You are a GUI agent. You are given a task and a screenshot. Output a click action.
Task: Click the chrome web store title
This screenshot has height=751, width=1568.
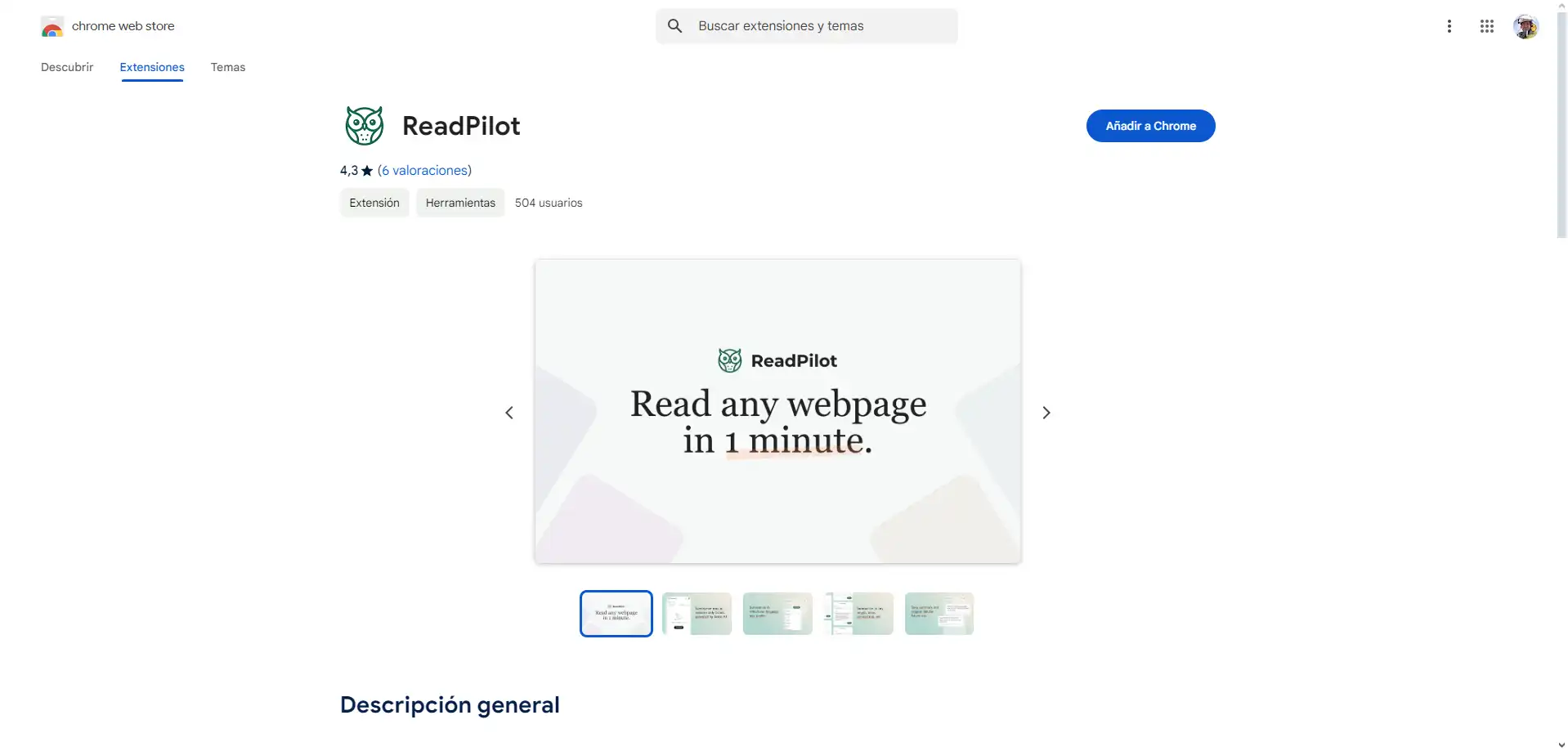[x=123, y=26]
